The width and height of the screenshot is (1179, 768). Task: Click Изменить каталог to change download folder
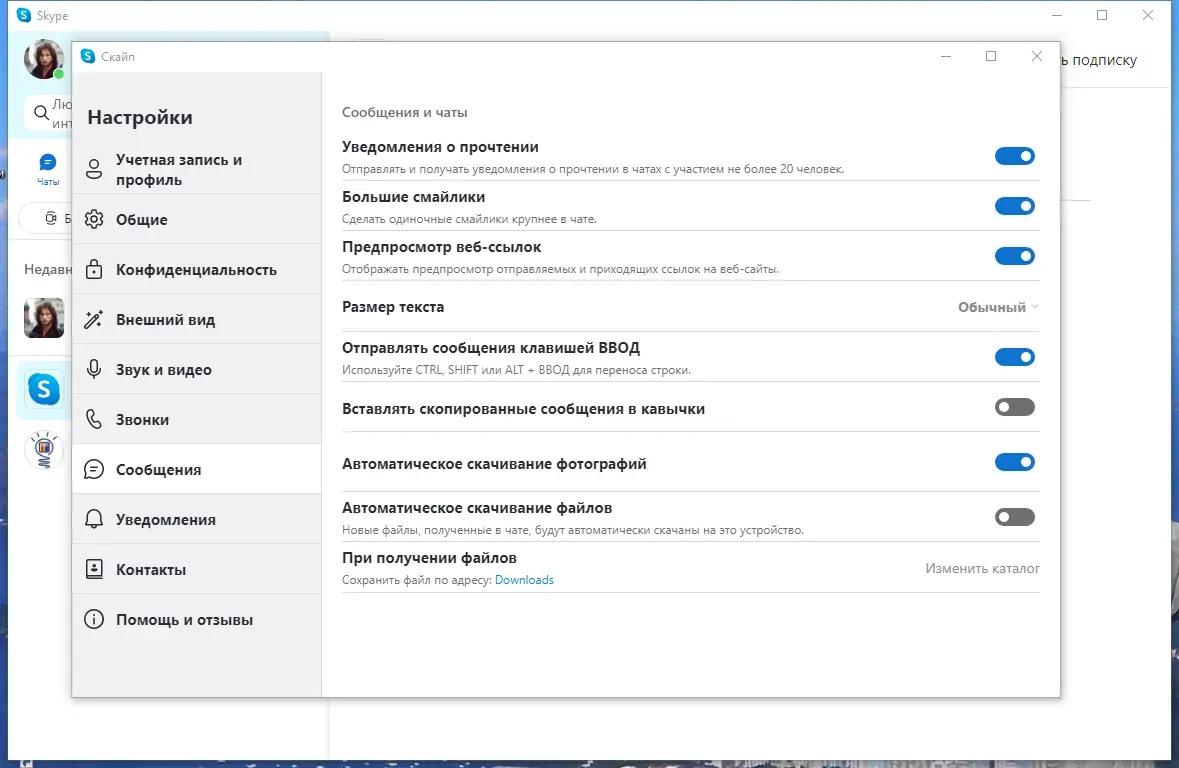tap(982, 568)
